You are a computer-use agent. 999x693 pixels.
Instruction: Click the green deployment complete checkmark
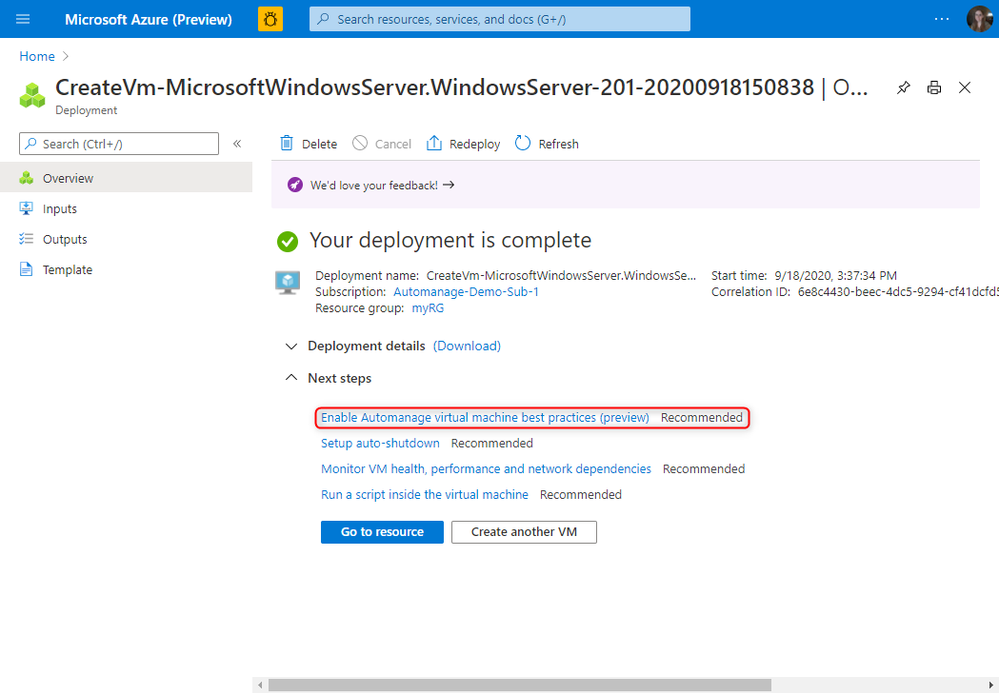coord(287,241)
